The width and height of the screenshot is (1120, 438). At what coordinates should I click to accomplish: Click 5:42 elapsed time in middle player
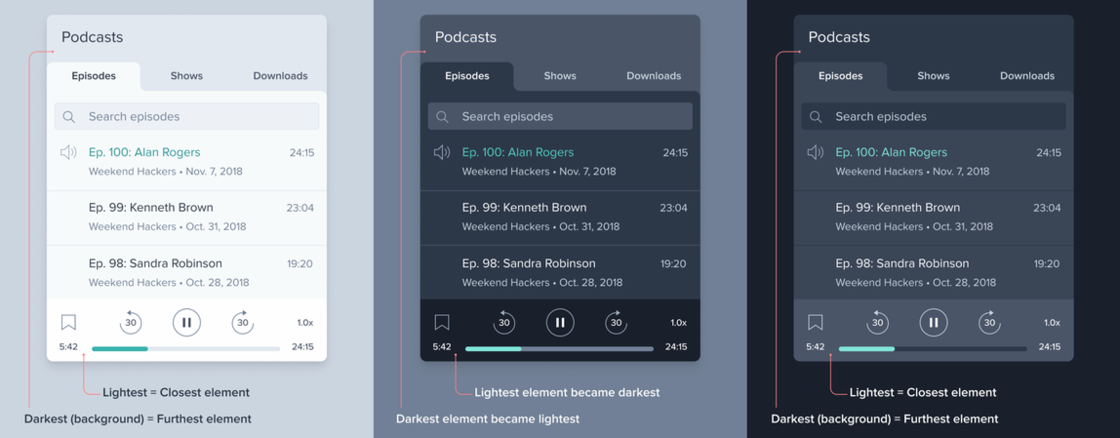click(443, 347)
